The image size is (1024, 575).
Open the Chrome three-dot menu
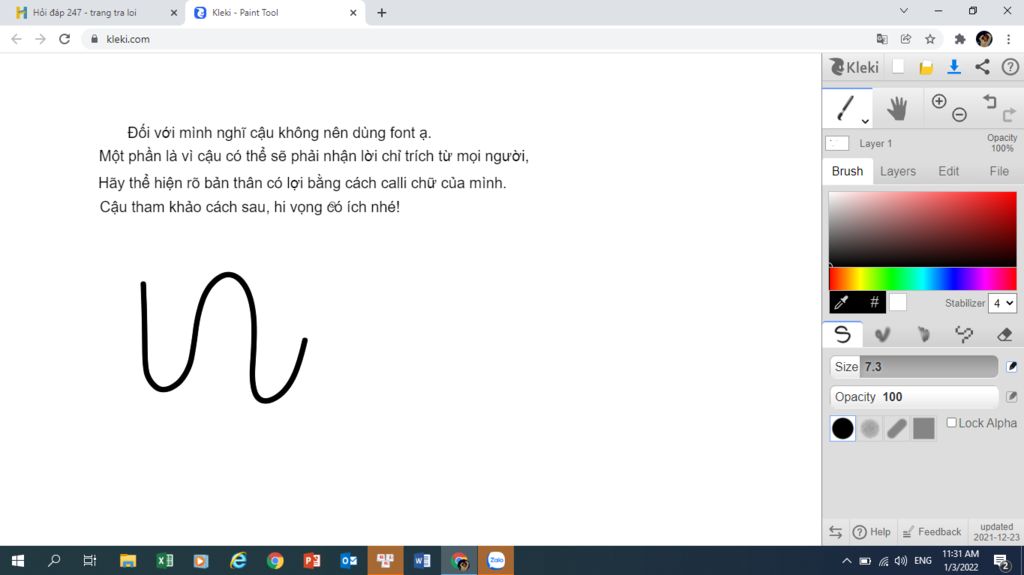point(1008,39)
